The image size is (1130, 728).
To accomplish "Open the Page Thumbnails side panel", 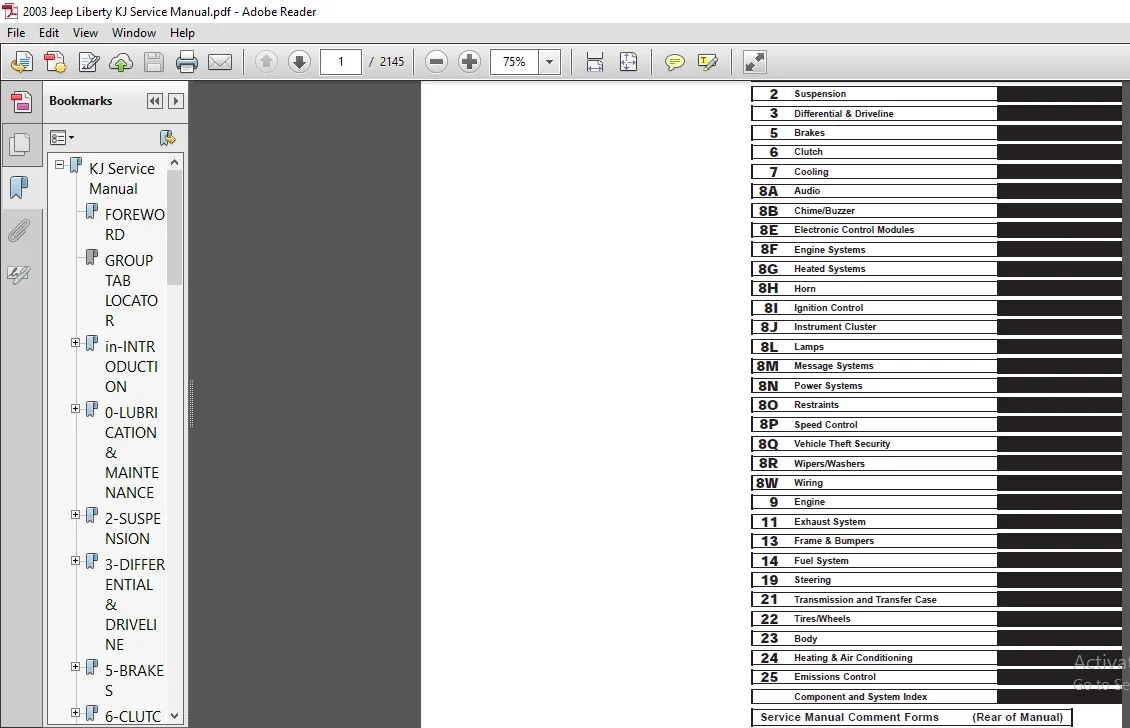I will (x=20, y=145).
